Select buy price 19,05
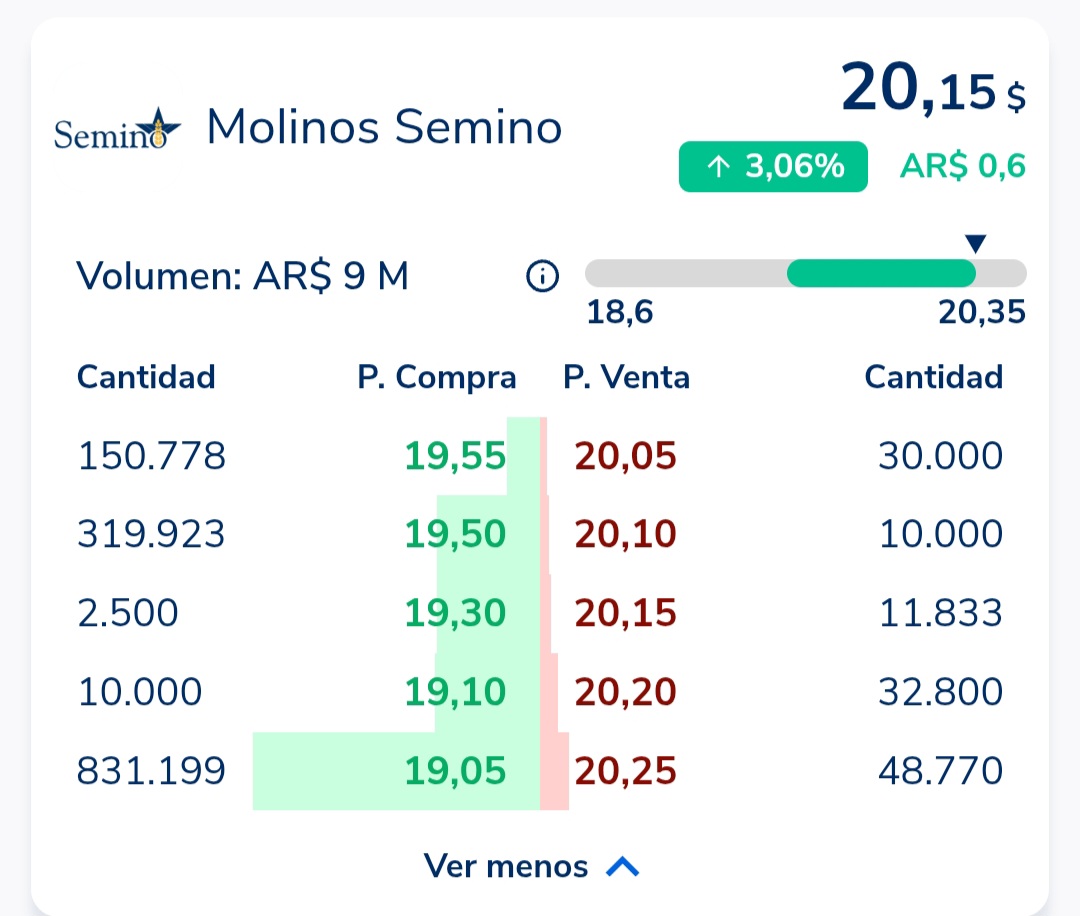Viewport: 1080px width, 916px height. [455, 771]
